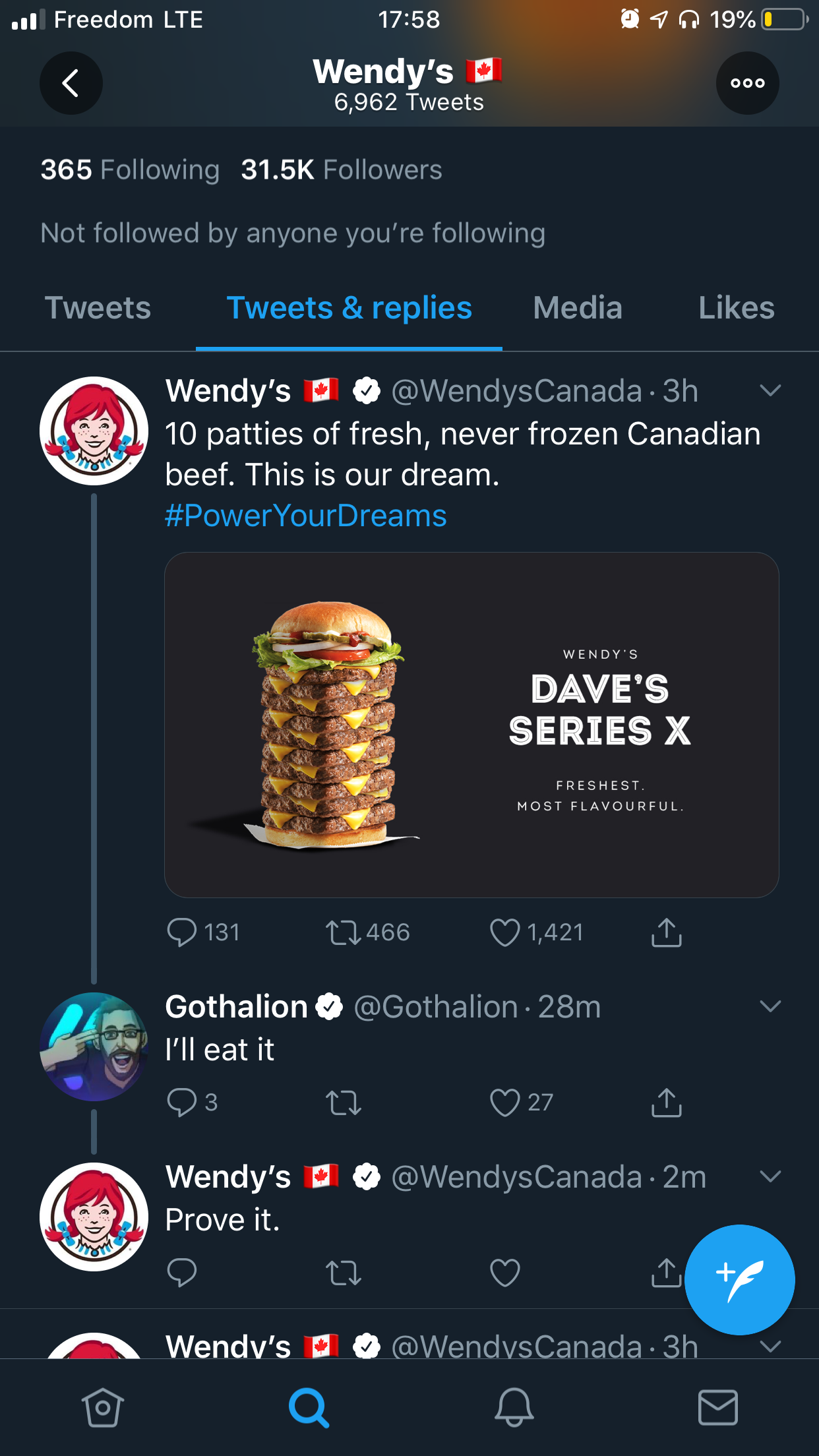The image size is (819, 1456).
Task: Like the Dave's Series X tweet
Action: tap(505, 932)
